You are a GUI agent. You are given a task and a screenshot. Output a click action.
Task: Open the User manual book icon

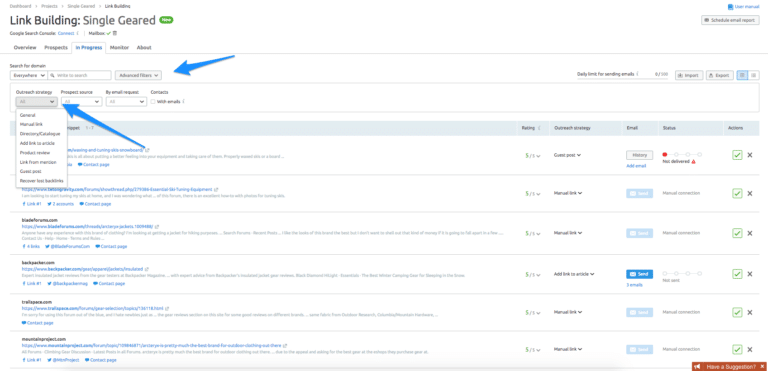point(730,7)
